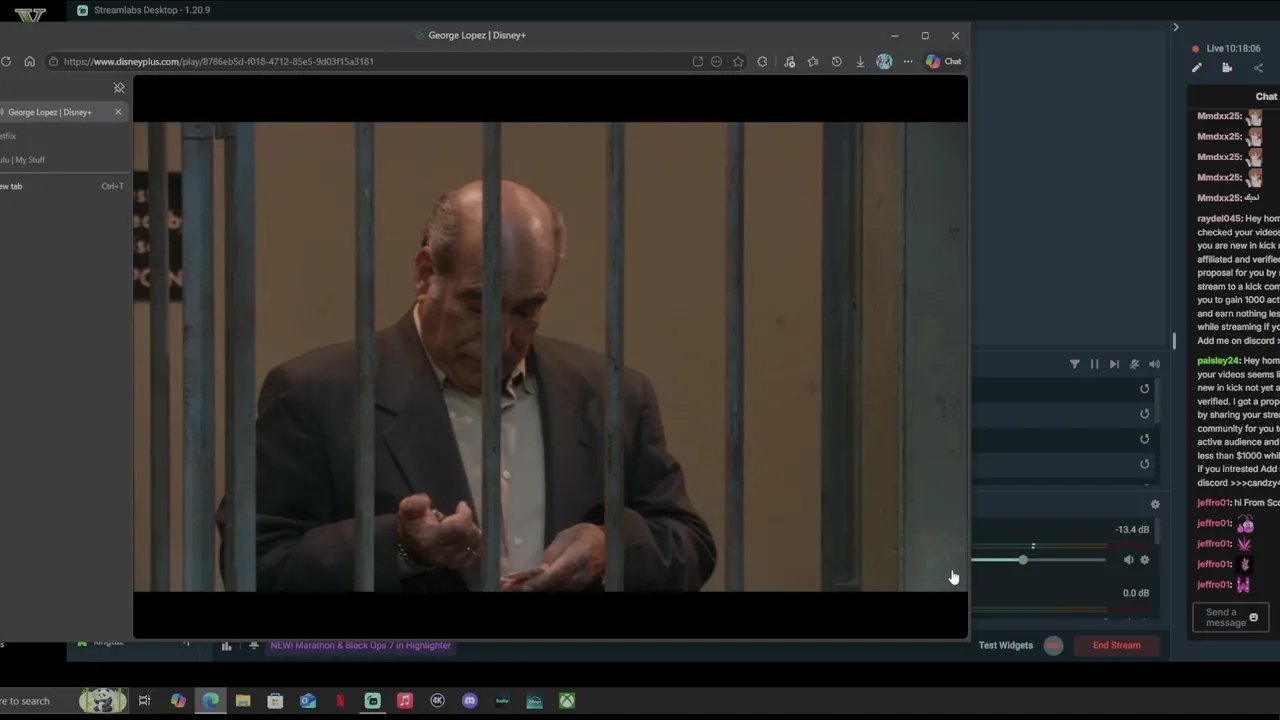Image resolution: width=1280 pixels, height=720 pixels.
Task: Click the Streamlabs camera clip icon
Action: pos(1227,68)
